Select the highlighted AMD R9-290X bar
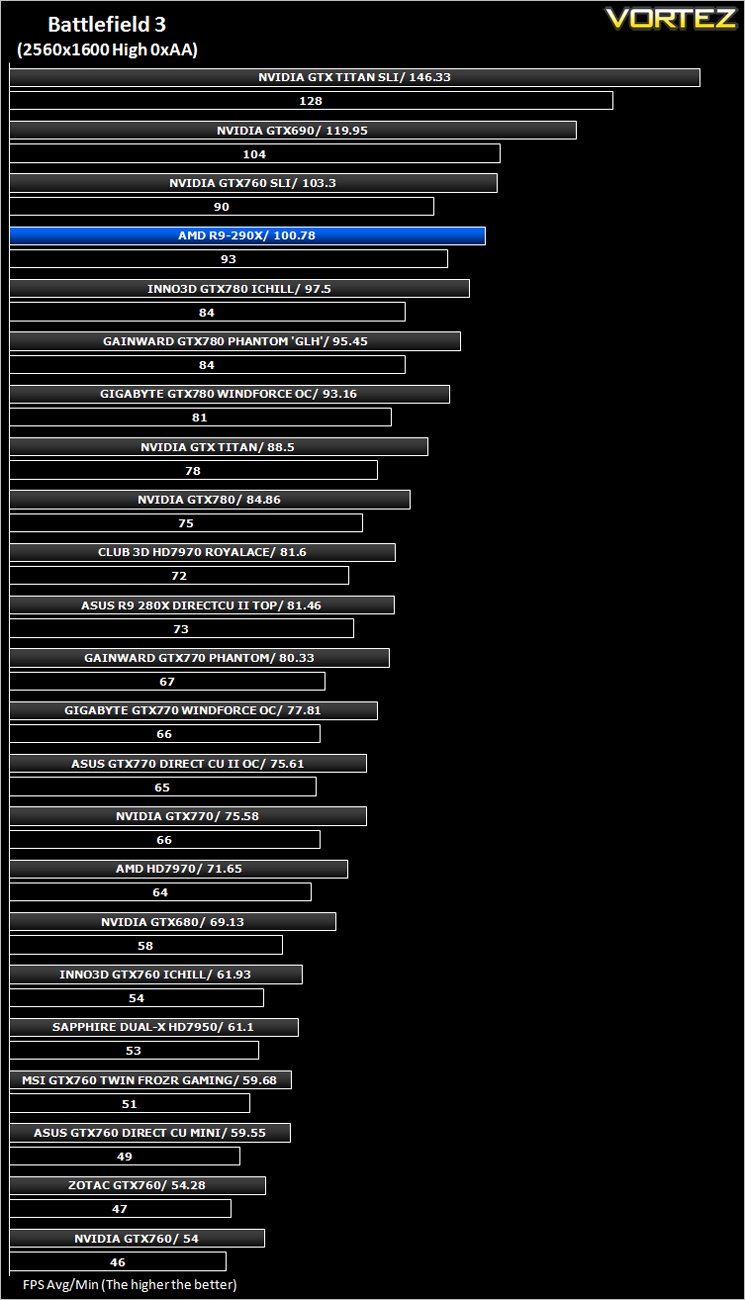The height and width of the screenshot is (1300, 745). click(248, 236)
